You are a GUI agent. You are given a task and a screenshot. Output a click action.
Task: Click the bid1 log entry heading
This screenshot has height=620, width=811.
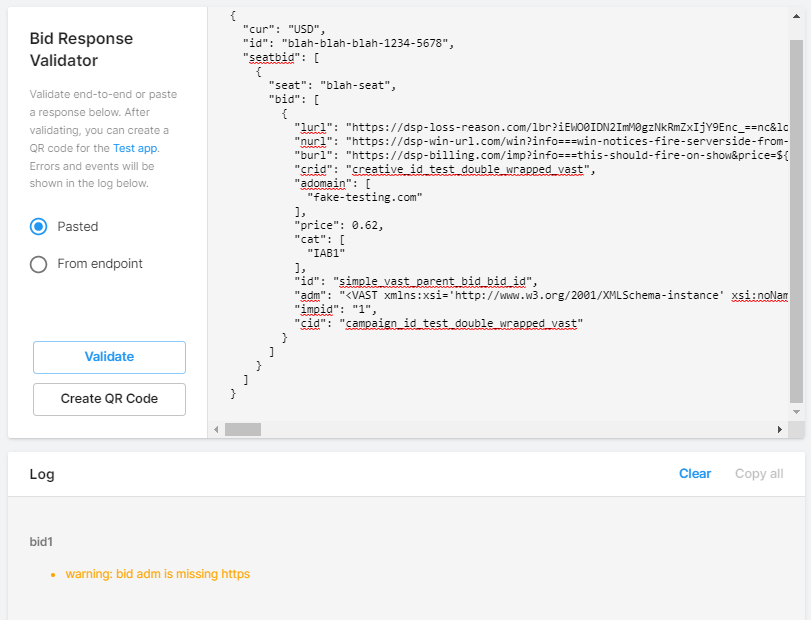pos(41,542)
